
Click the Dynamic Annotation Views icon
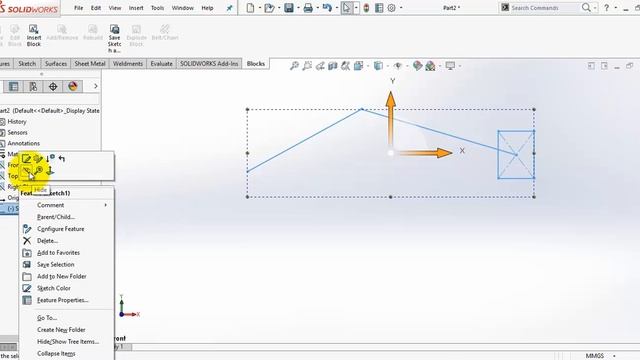point(345,66)
